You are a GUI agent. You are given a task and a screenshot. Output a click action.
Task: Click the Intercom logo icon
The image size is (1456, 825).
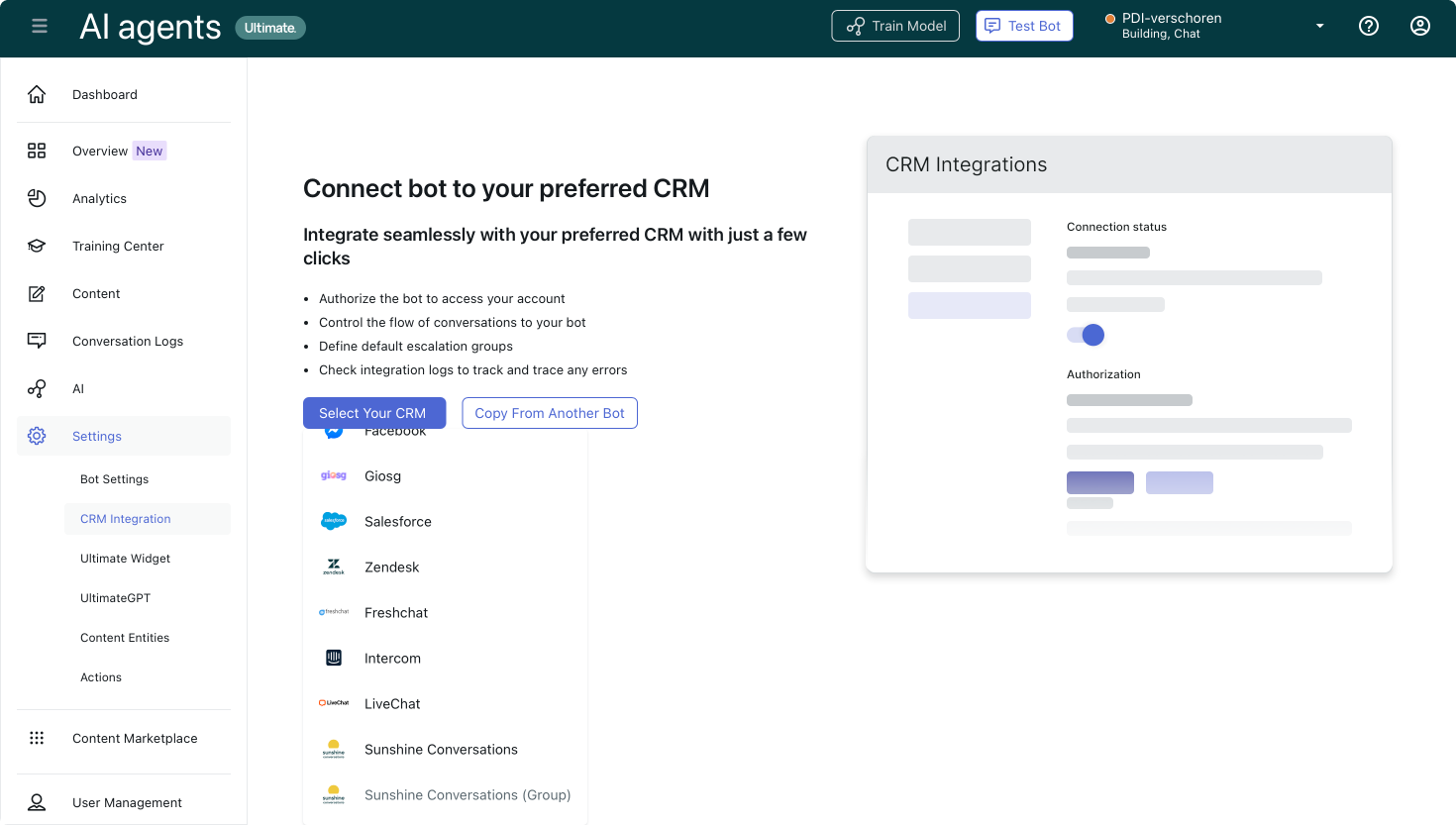(334, 658)
